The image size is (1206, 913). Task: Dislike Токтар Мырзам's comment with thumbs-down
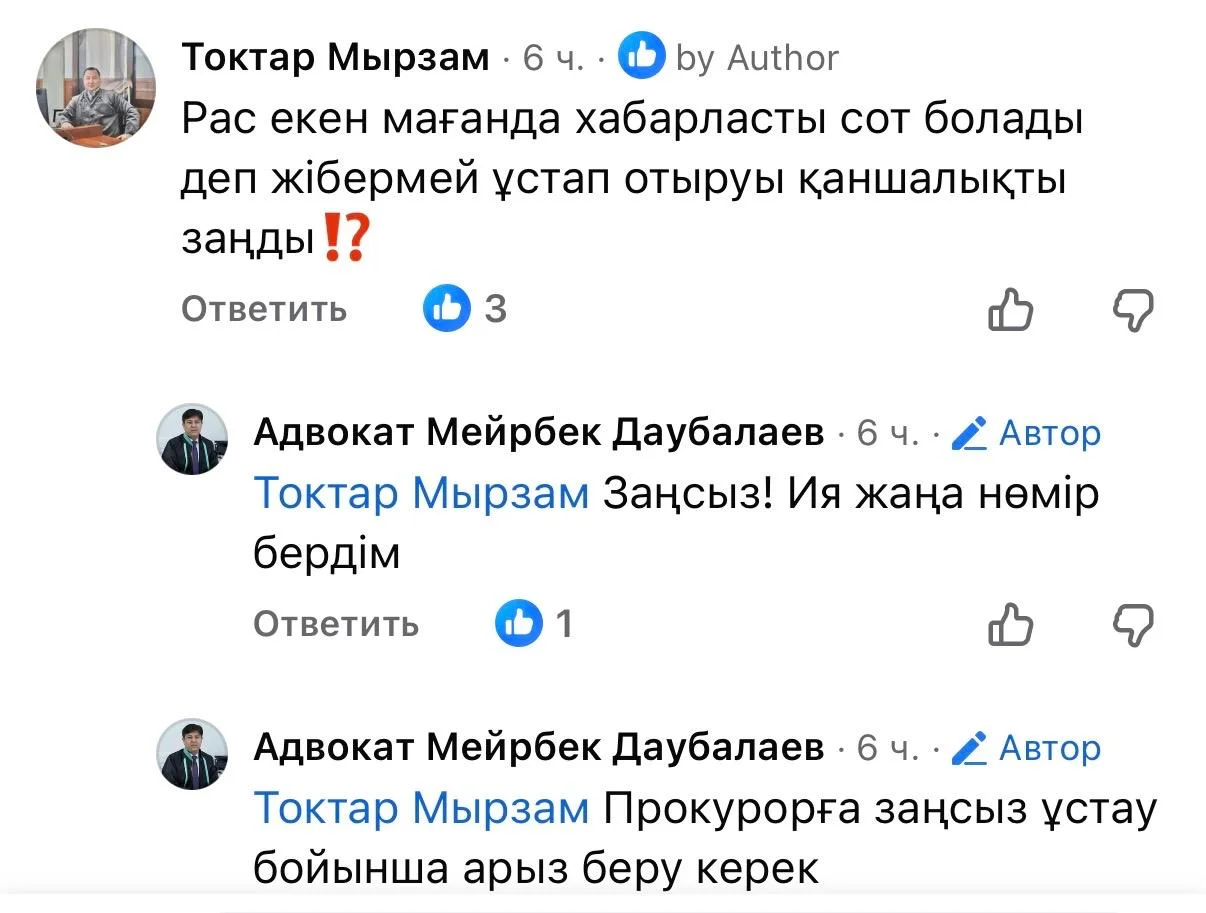click(1133, 310)
